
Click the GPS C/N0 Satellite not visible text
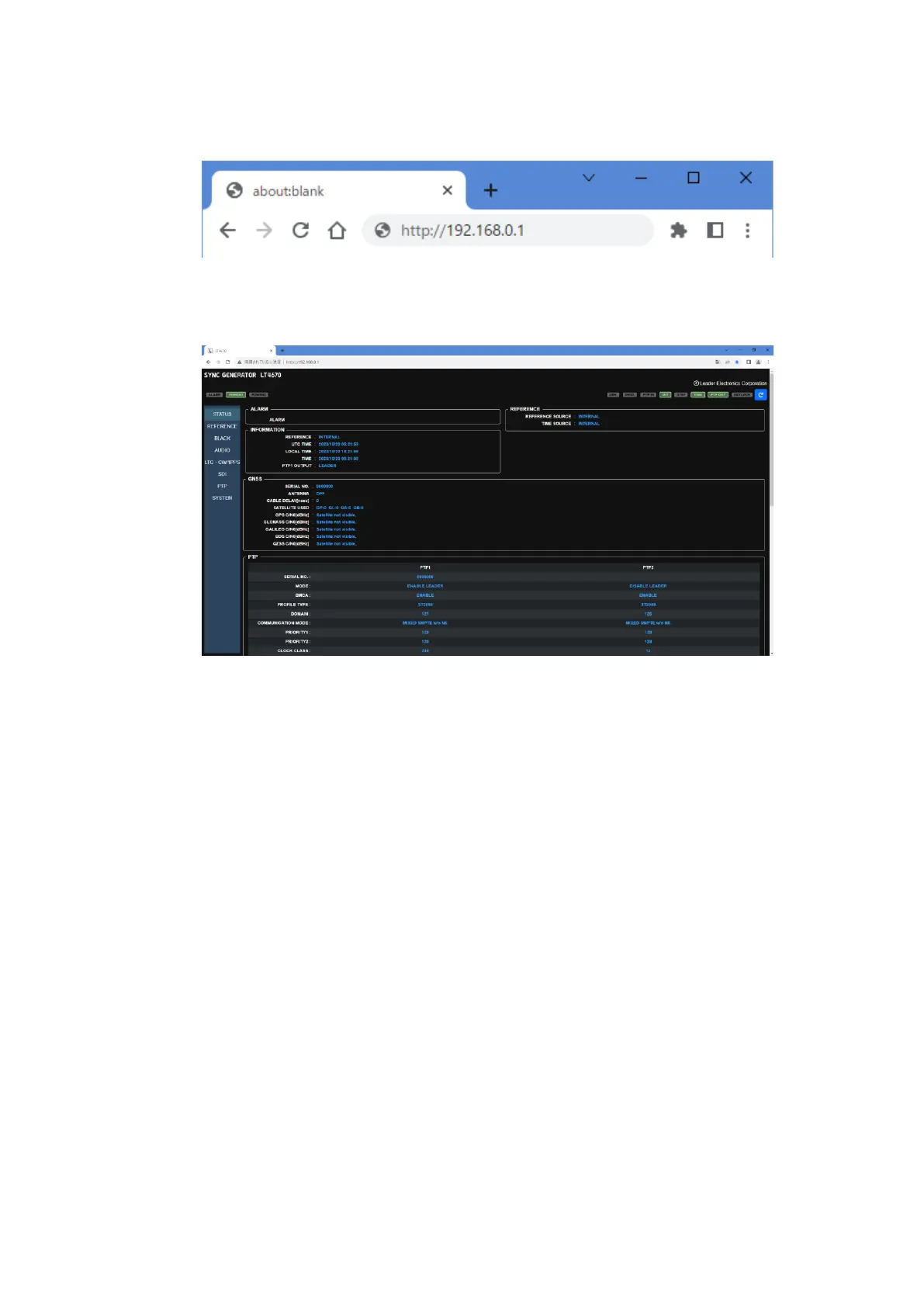[336, 515]
